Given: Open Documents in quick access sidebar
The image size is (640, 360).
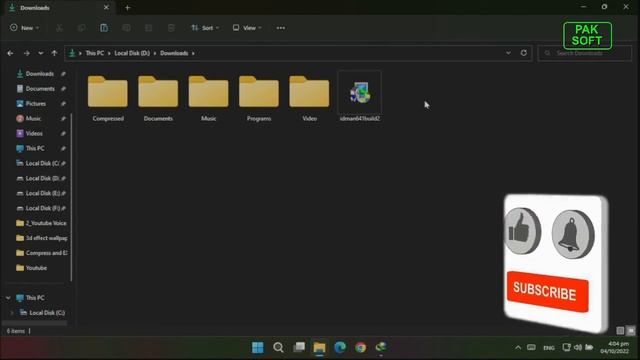Looking at the screenshot, I should (x=40, y=89).
